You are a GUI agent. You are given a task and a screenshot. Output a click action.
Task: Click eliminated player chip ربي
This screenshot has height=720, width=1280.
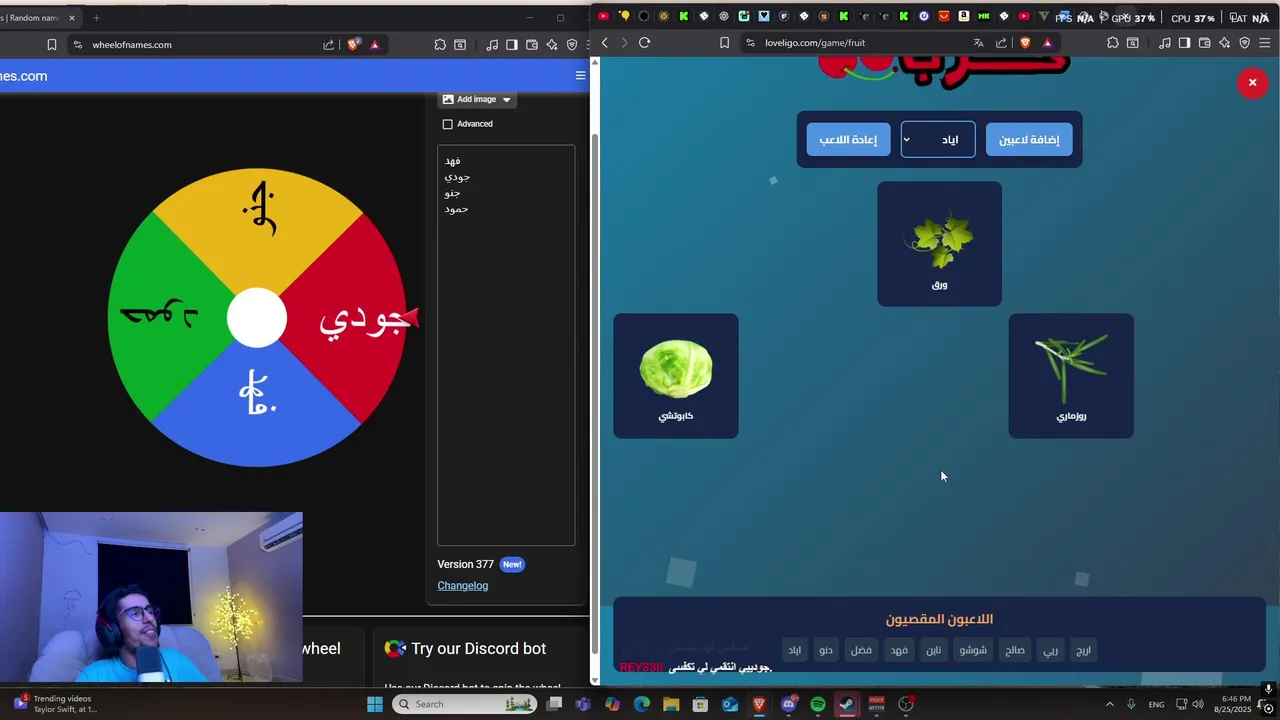click(x=1050, y=650)
